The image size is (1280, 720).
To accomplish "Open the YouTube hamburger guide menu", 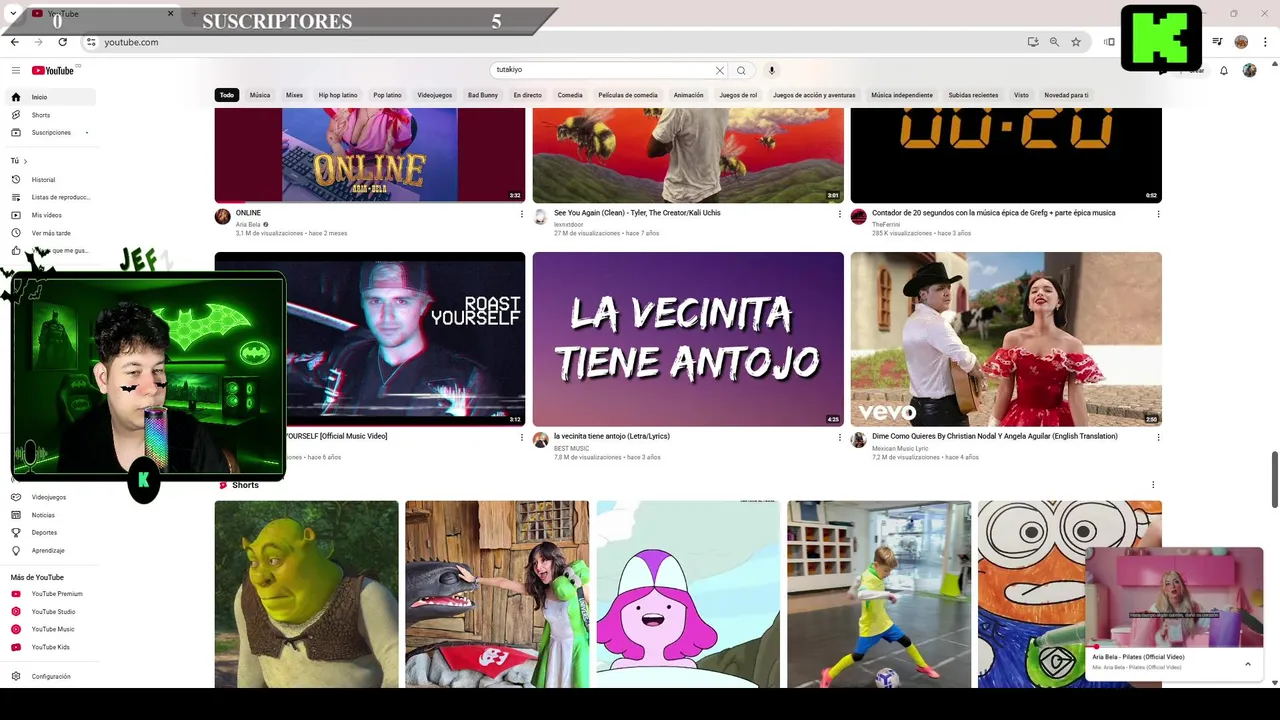I will coord(15,70).
